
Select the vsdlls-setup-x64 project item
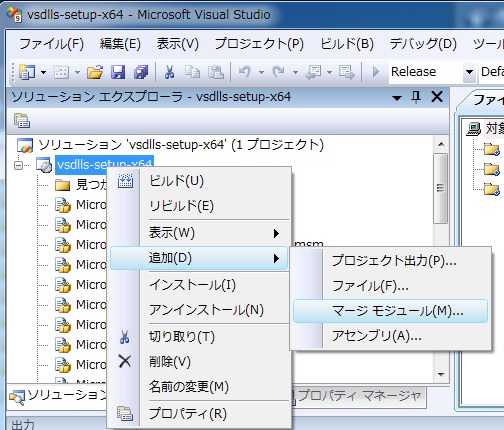pyautogui.click(x=104, y=165)
